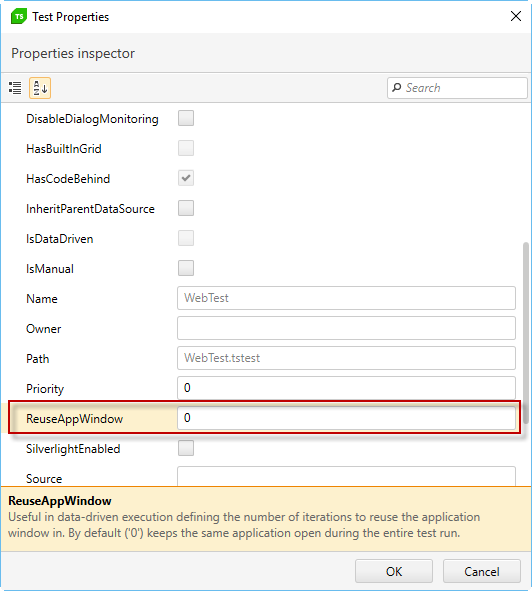Click the empty Owner field

pos(346,328)
